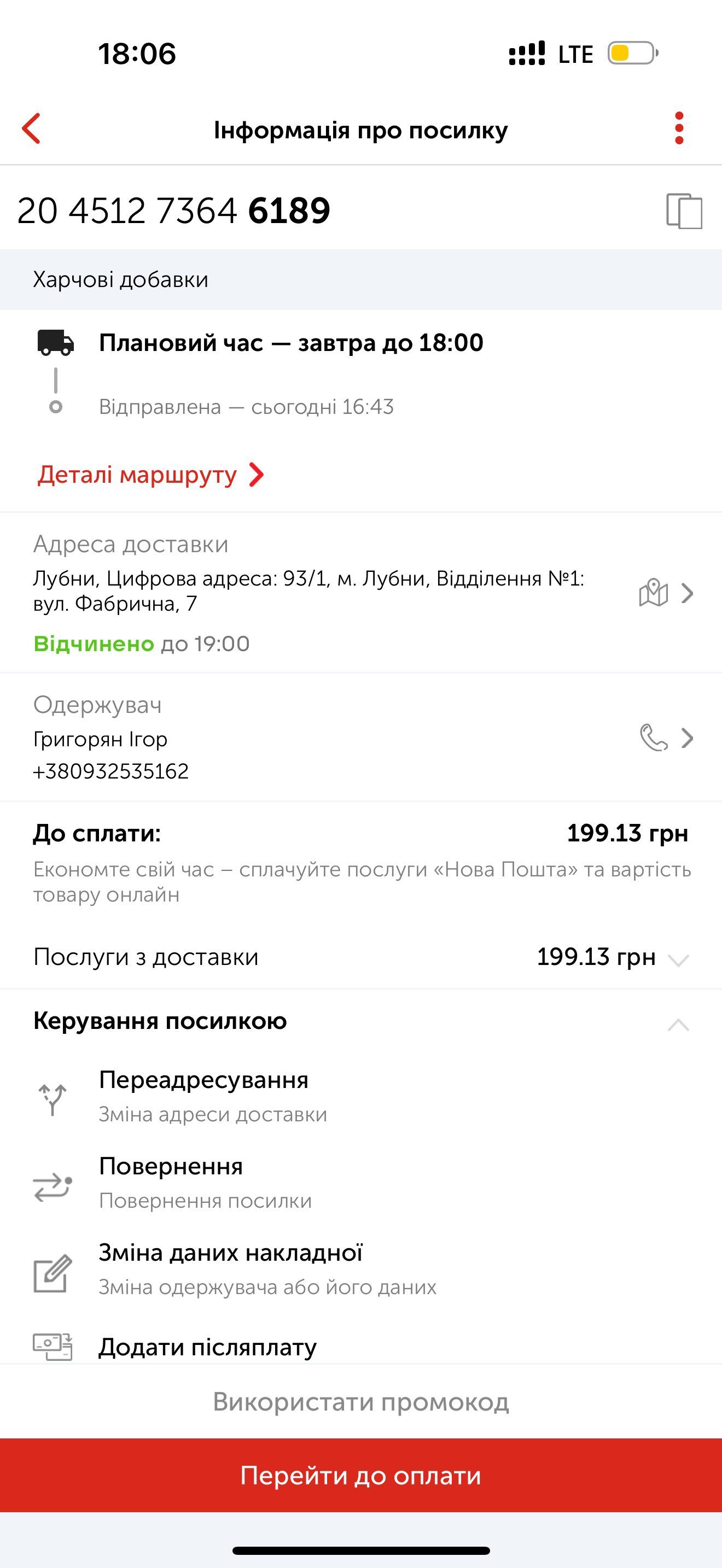Tap the tracking number 20 4512 7364 6189
Viewport: 722px width, 1568px height.
click(x=173, y=210)
